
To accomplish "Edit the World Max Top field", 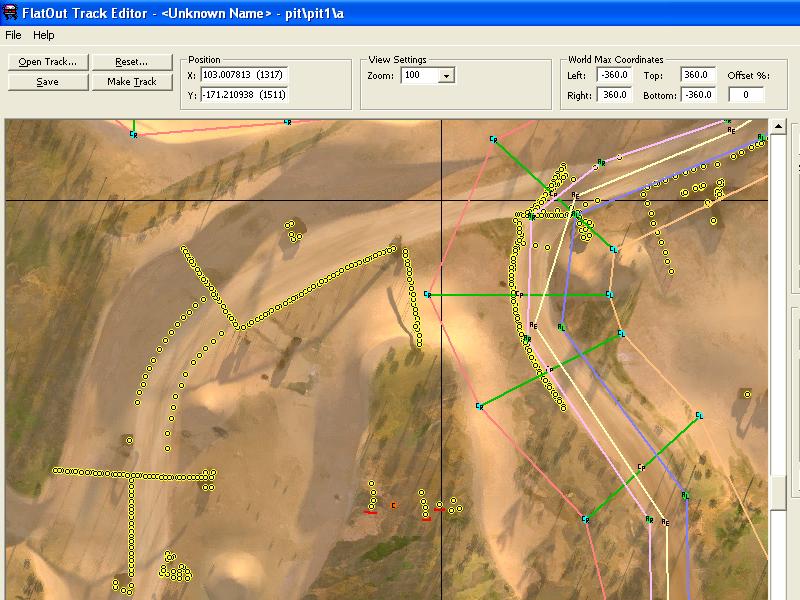I will (x=698, y=75).
